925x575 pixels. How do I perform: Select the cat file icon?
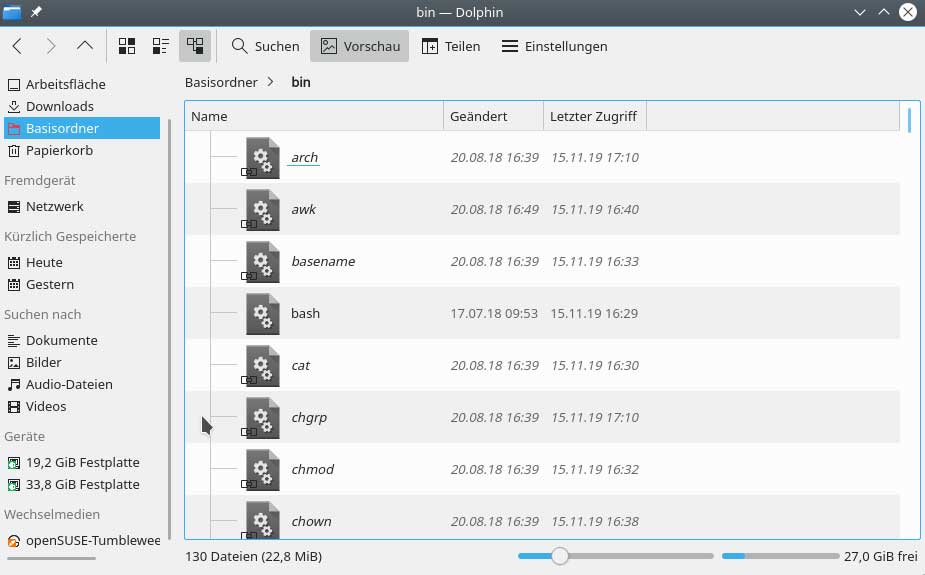(x=262, y=365)
